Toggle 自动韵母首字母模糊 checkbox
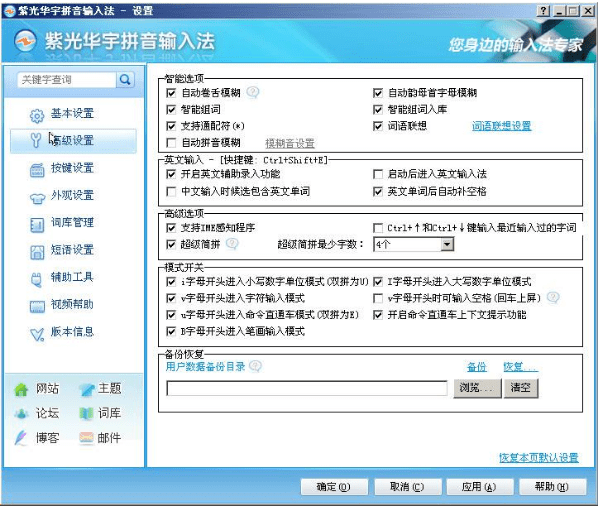Image resolution: width=600 pixels, height=510 pixels. (378, 93)
